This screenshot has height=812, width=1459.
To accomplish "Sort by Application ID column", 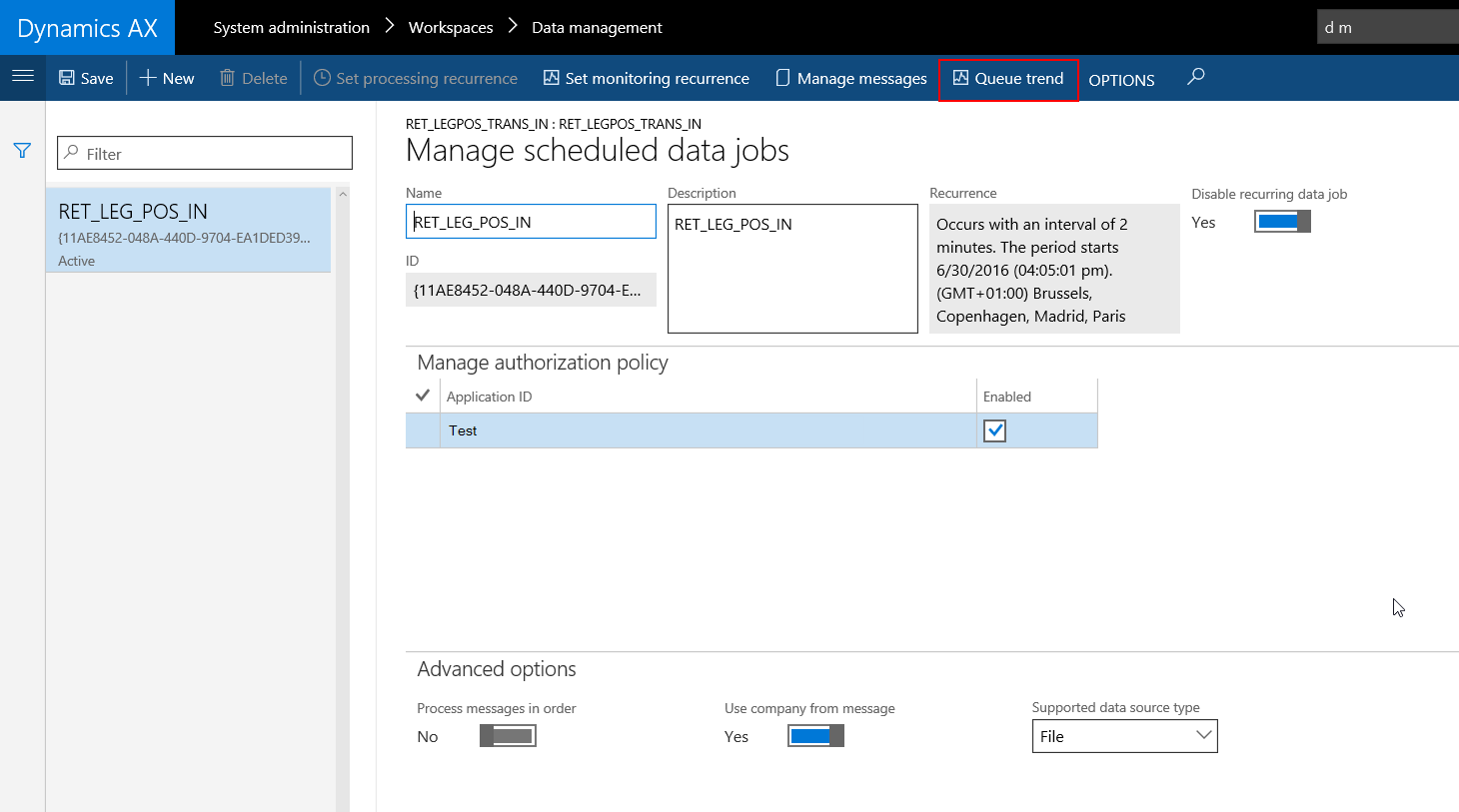I will pos(709,397).
